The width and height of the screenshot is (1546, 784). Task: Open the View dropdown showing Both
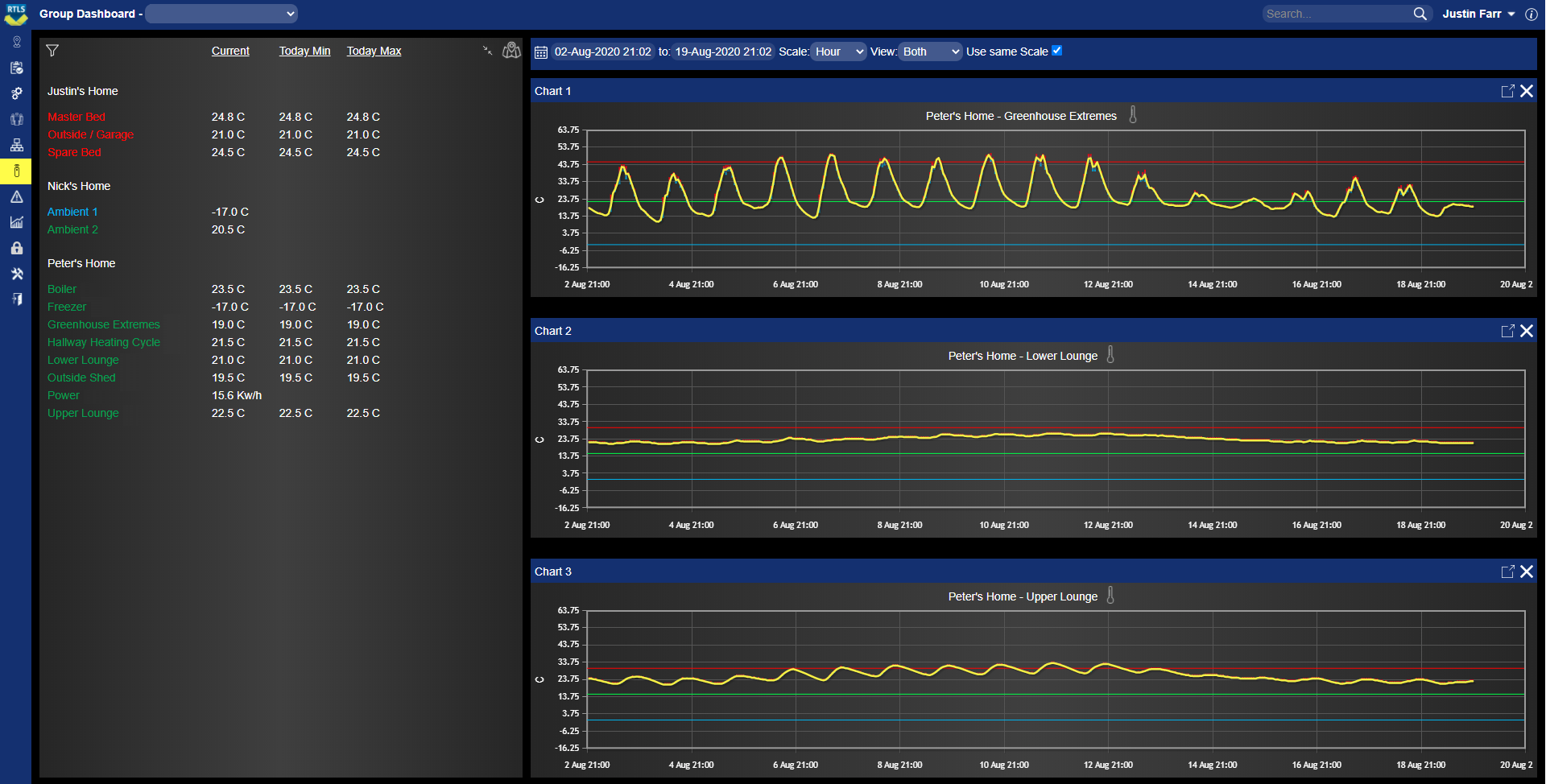930,51
